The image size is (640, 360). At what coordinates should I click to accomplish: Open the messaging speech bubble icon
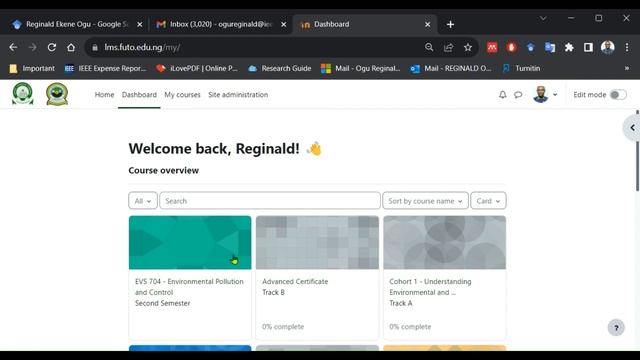point(518,95)
